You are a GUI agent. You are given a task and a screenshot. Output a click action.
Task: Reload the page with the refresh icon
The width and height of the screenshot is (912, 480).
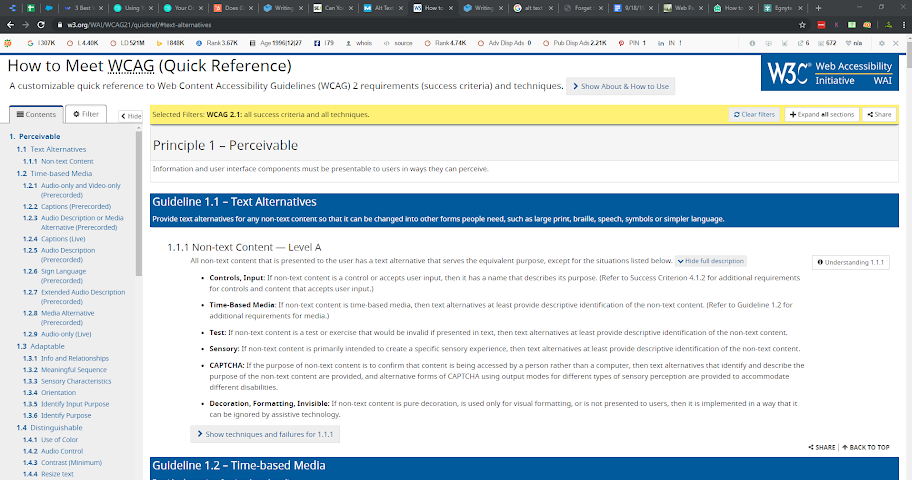click(x=41, y=25)
